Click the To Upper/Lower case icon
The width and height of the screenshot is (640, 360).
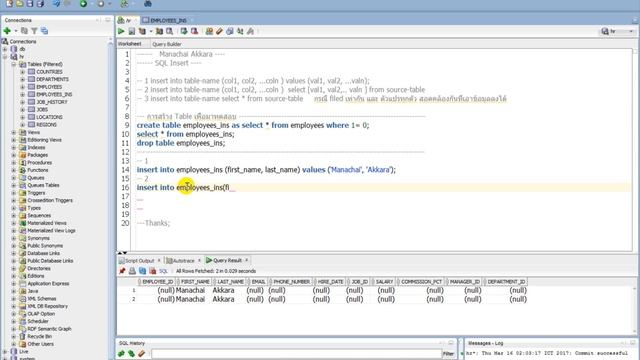(x=240, y=31)
